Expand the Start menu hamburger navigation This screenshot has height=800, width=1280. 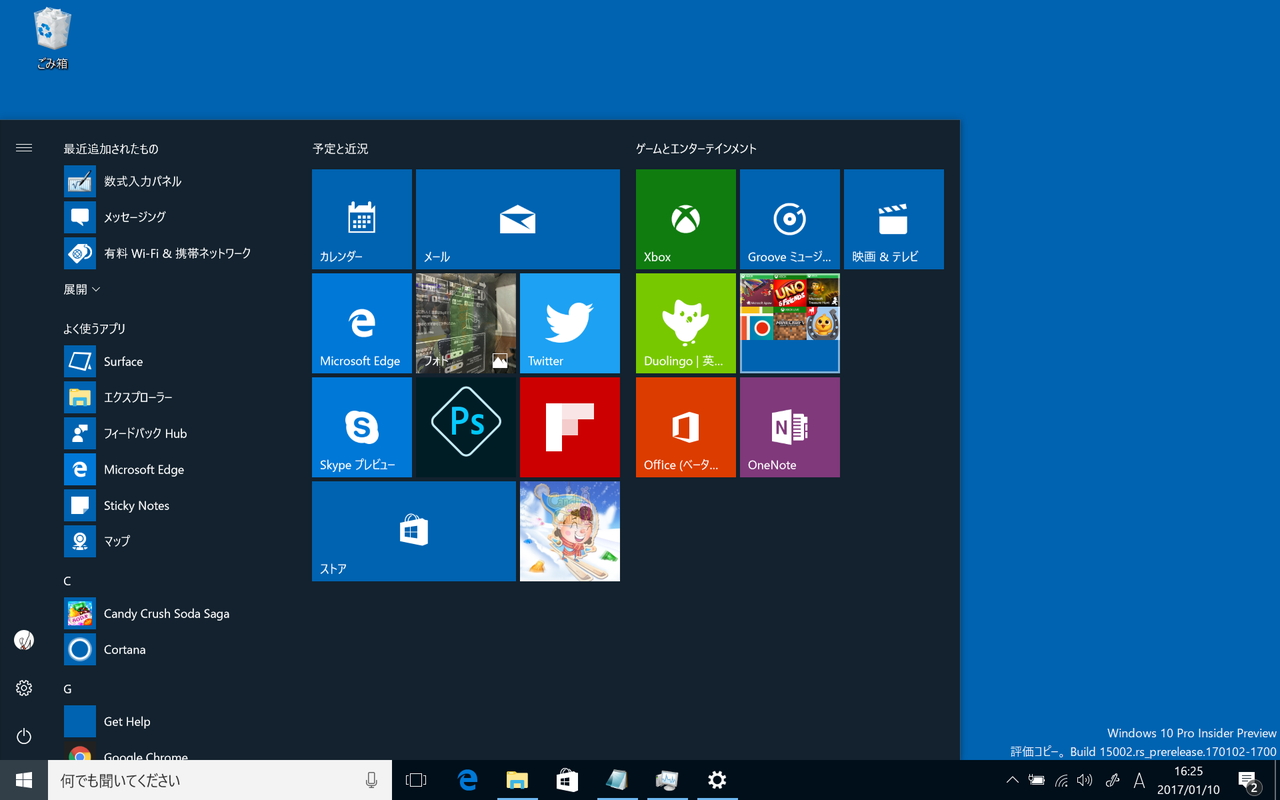click(24, 148)
